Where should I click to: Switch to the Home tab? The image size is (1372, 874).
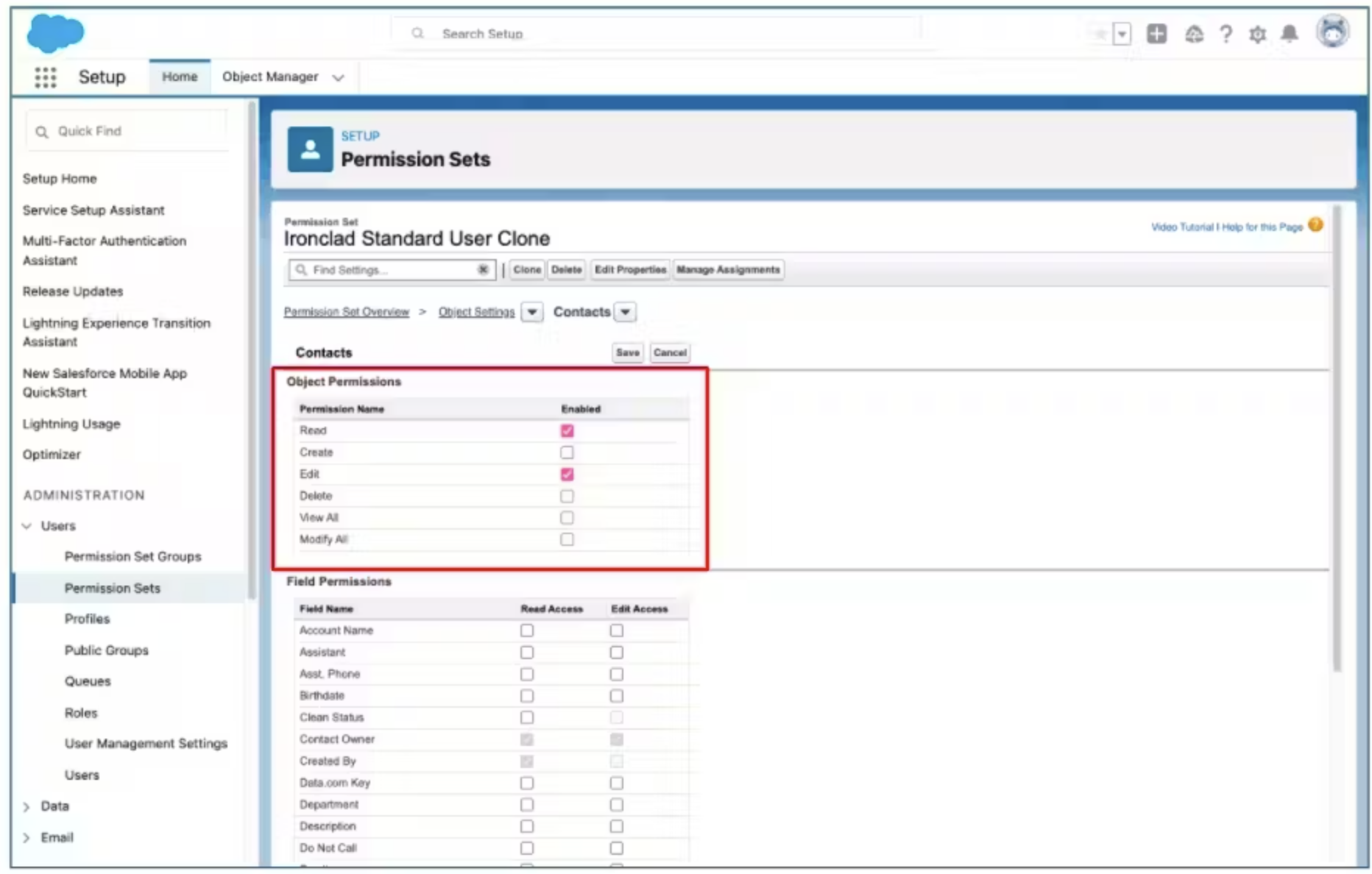click(180, 77)
